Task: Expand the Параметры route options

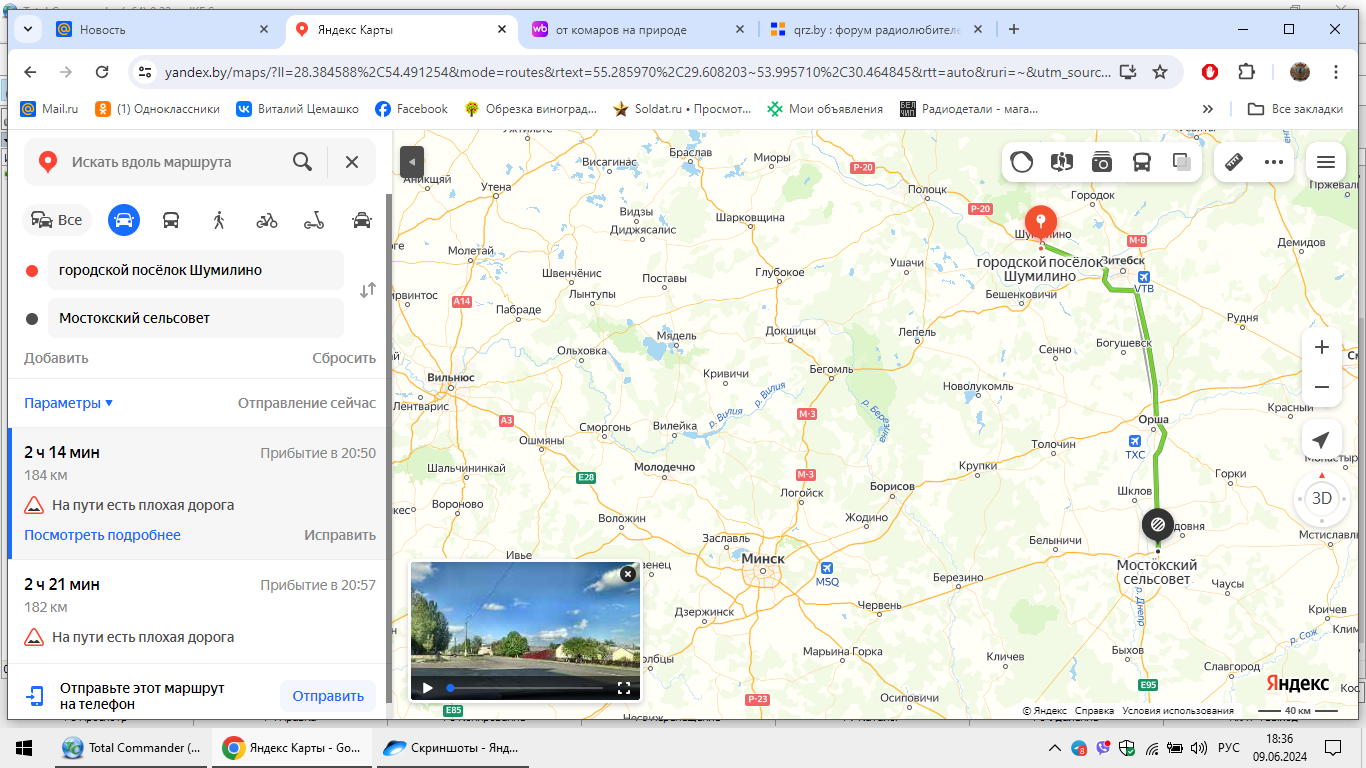Action: (x=68, y=403)
